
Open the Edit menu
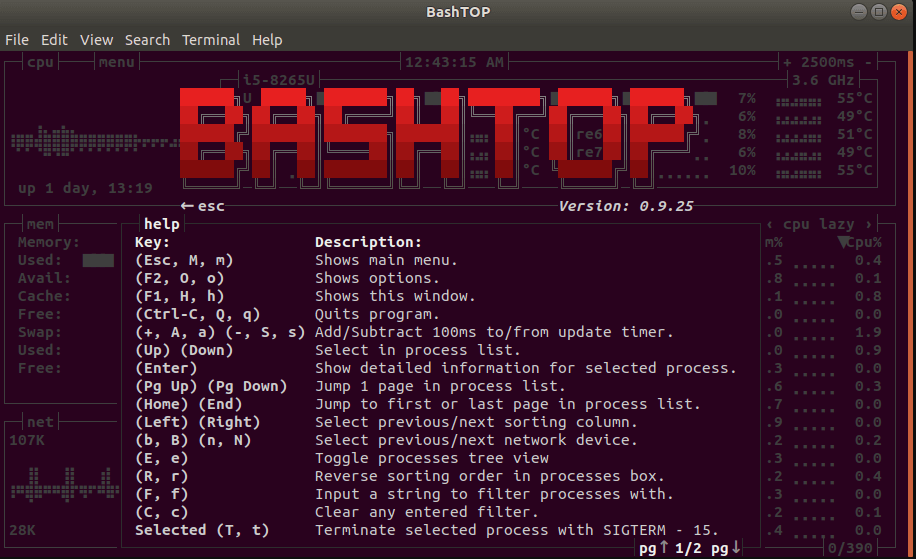click(54, 40)
